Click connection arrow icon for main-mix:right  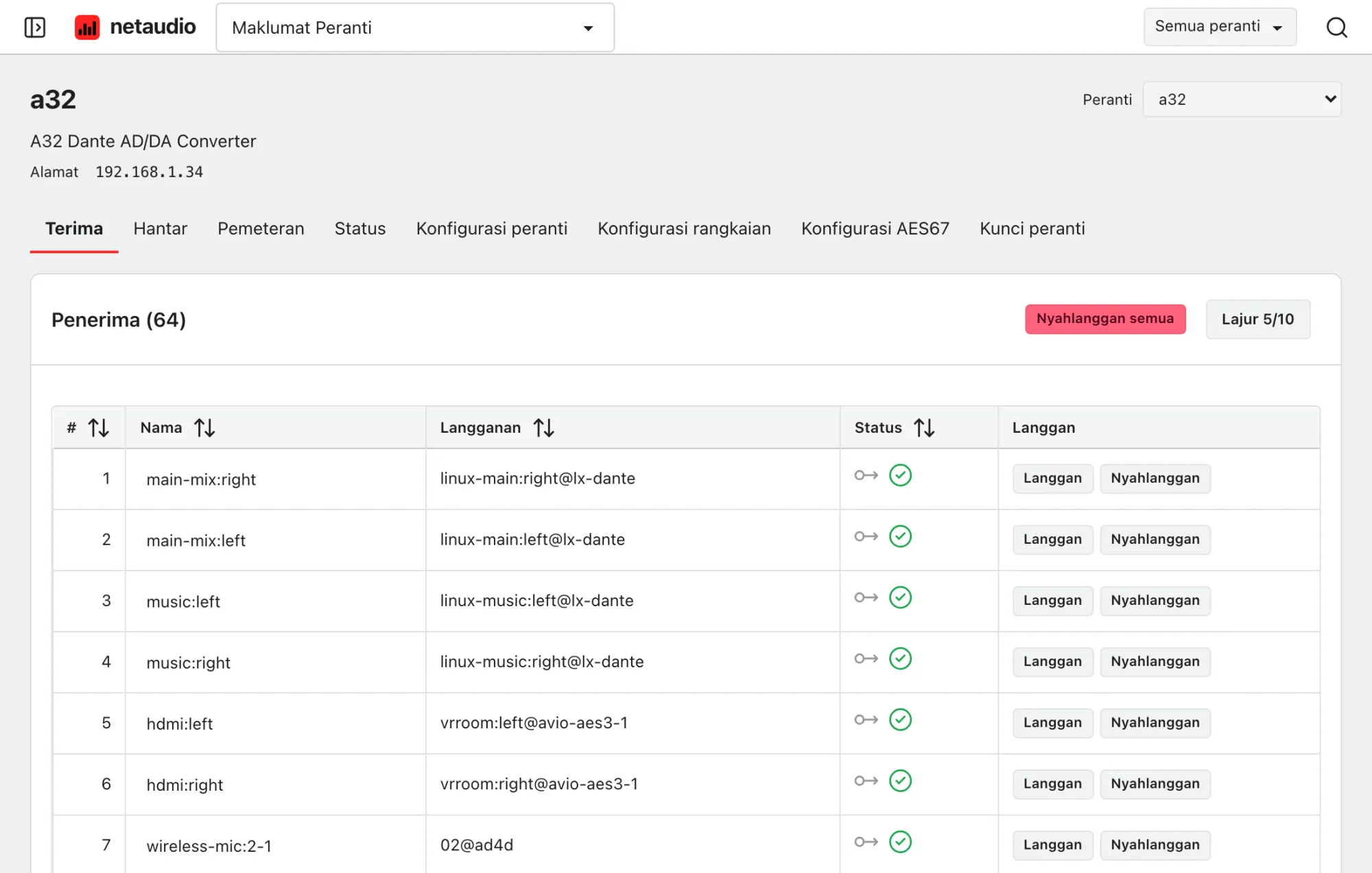point(866,475)
